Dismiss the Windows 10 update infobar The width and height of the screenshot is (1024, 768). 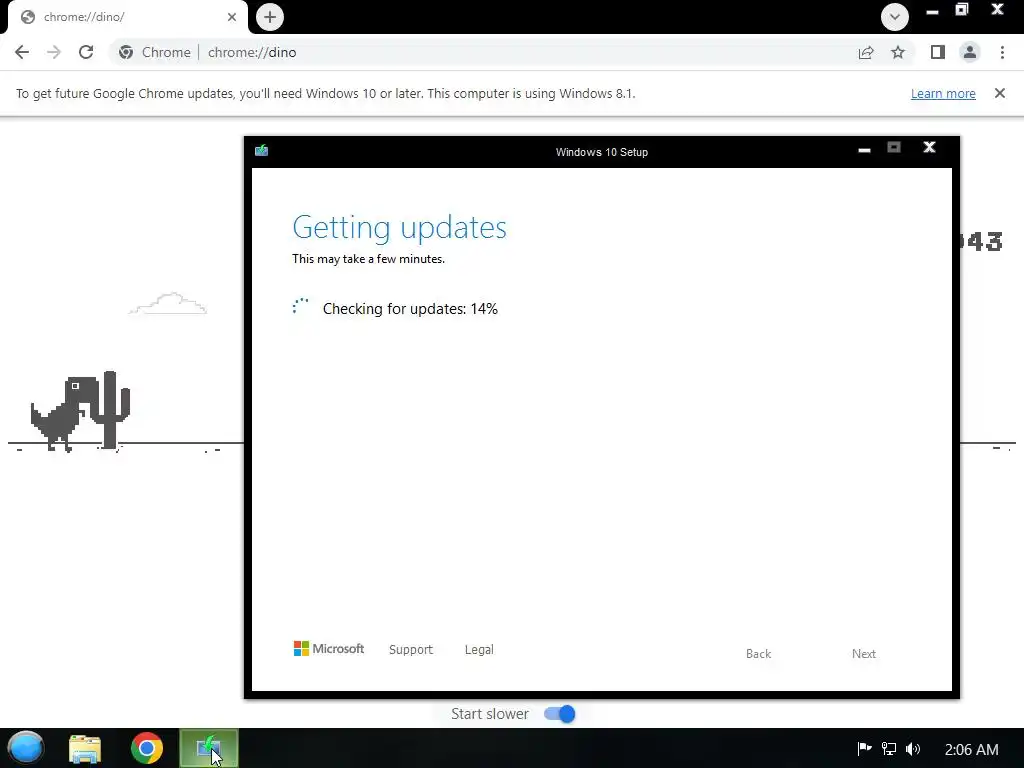point(1000,93)
